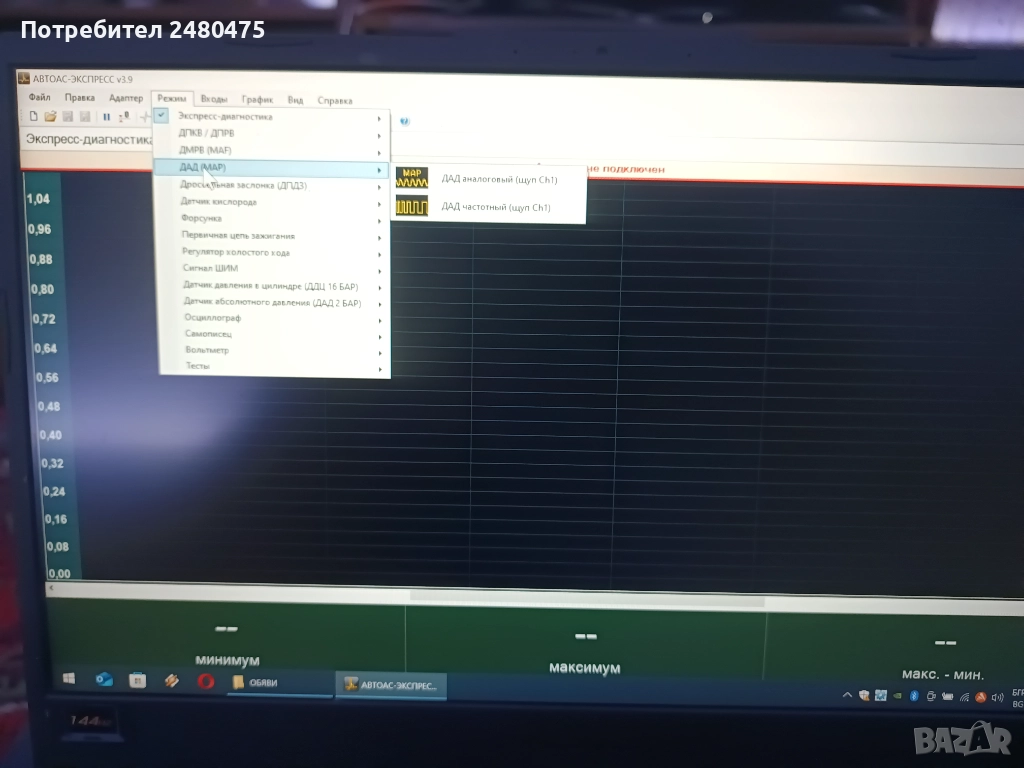
Task: Click the ДАД аналоговый MAP waveform icon
Action: pyautogui.click(x=411, y=178)
